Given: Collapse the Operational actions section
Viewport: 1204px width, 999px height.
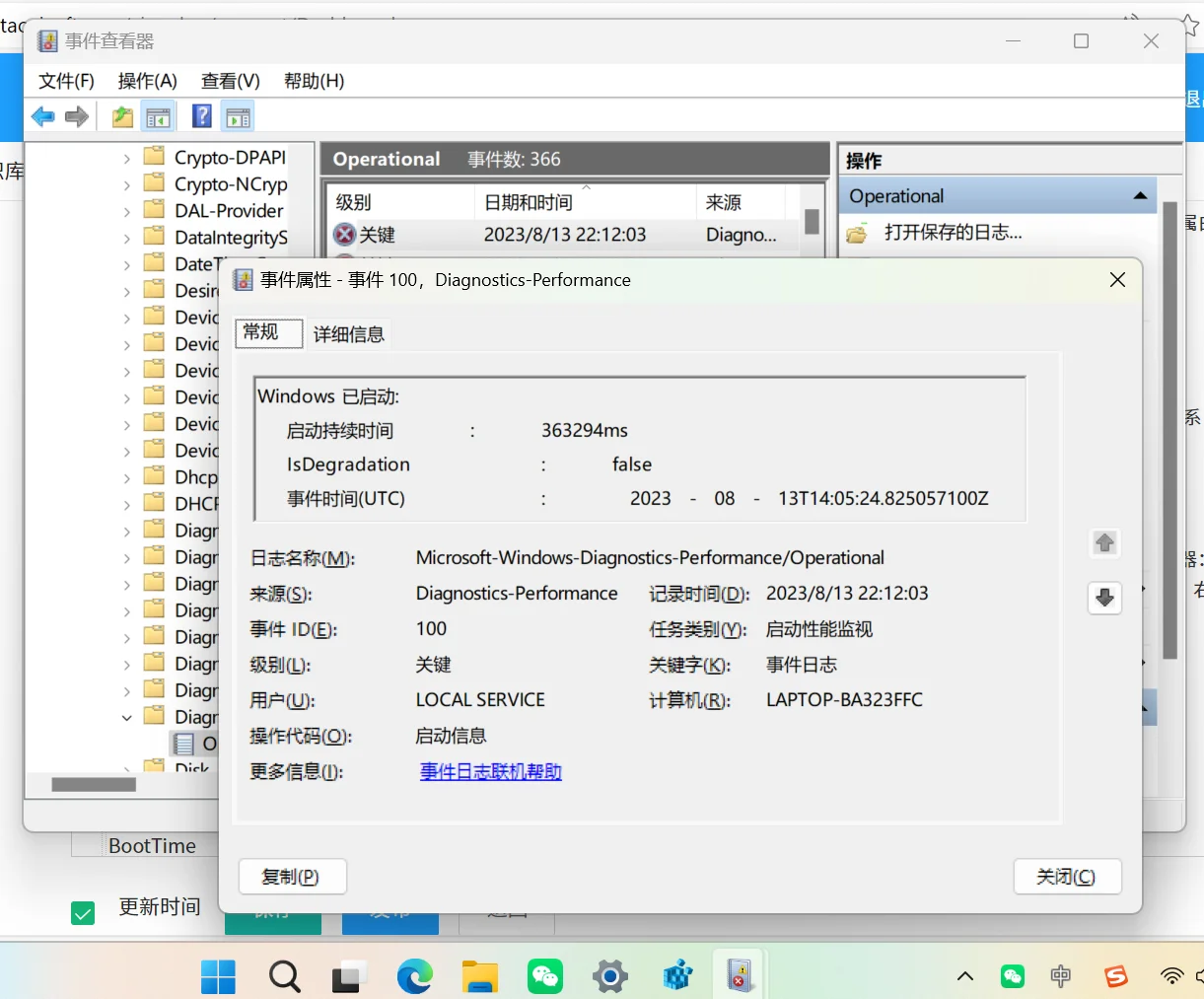Looking at the screenshot, I should (x=1140, y=196).
